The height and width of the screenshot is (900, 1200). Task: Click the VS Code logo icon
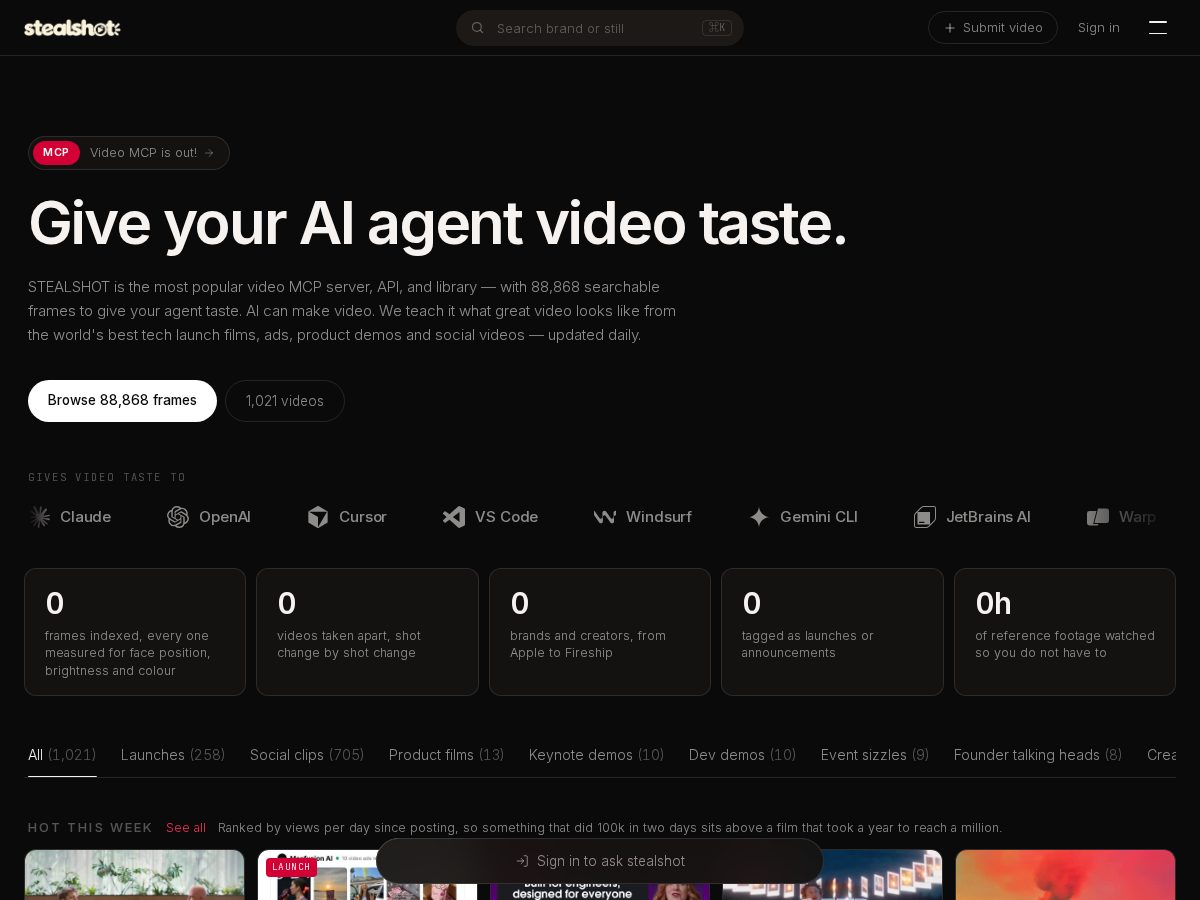click(x=454, y=517)
